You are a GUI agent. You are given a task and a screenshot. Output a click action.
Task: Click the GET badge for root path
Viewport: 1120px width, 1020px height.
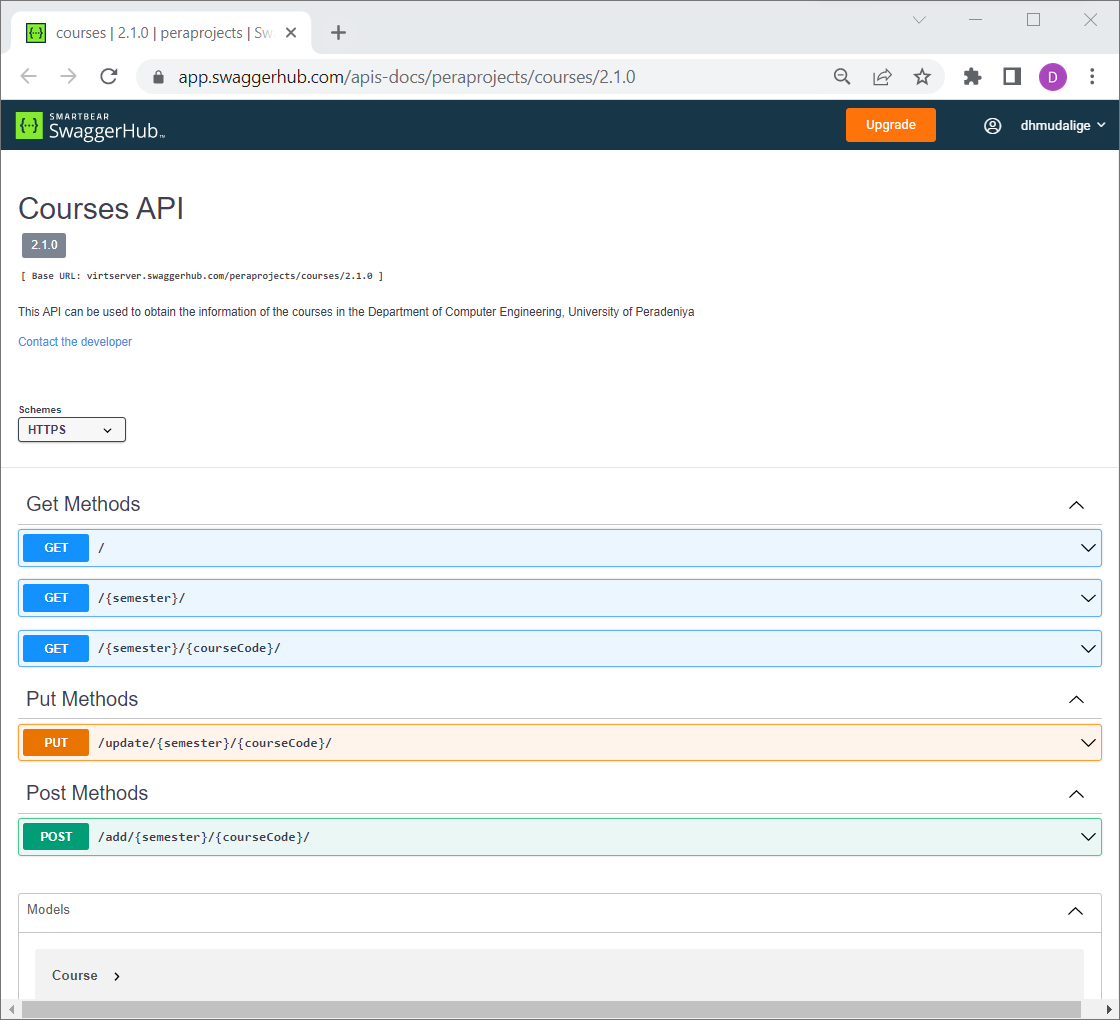tap(56, 548)
